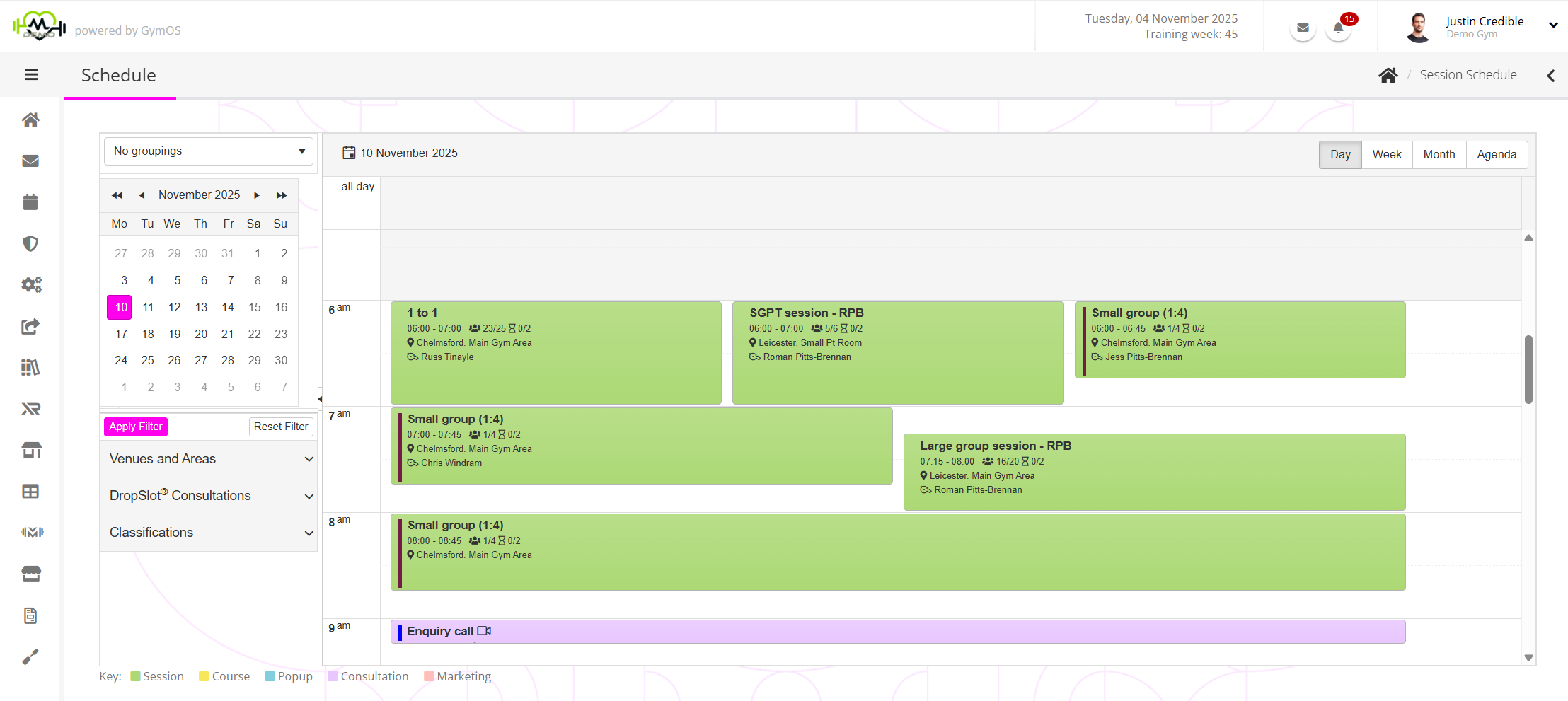Open notifications bell with 15 badge
1568x701 pixels.
(x=1338, y=28)
